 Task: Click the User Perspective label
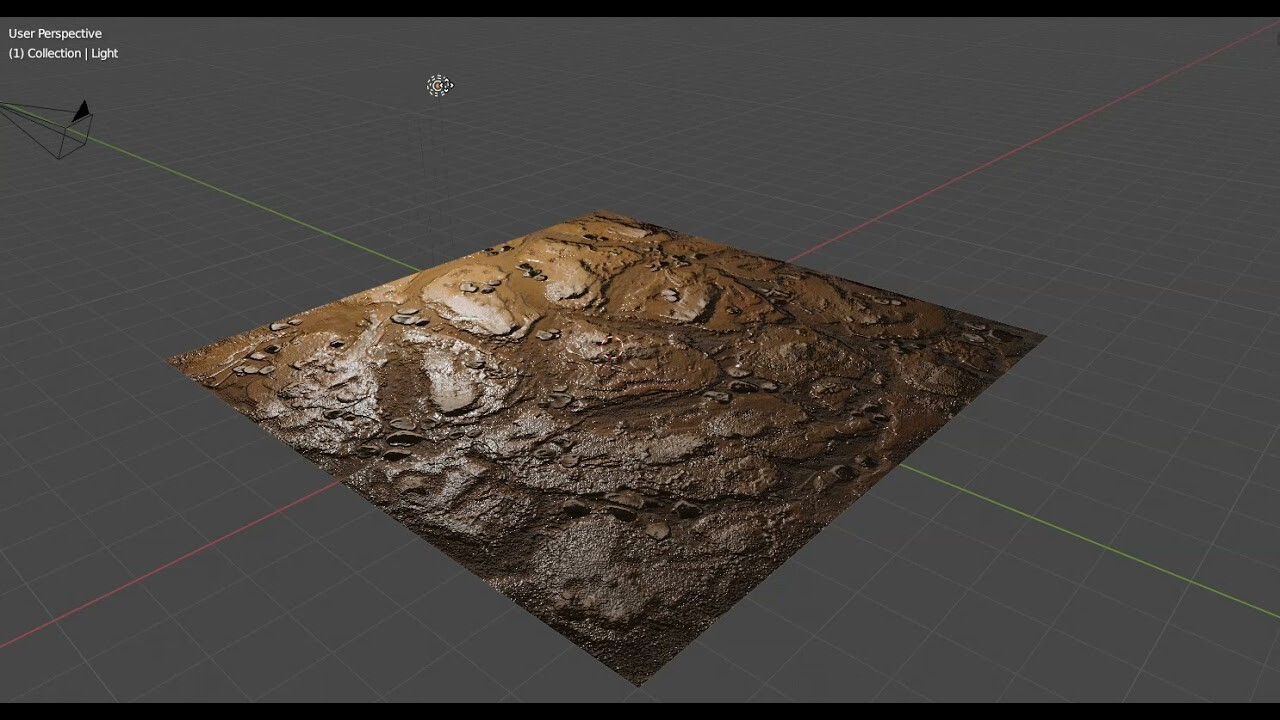55,33
